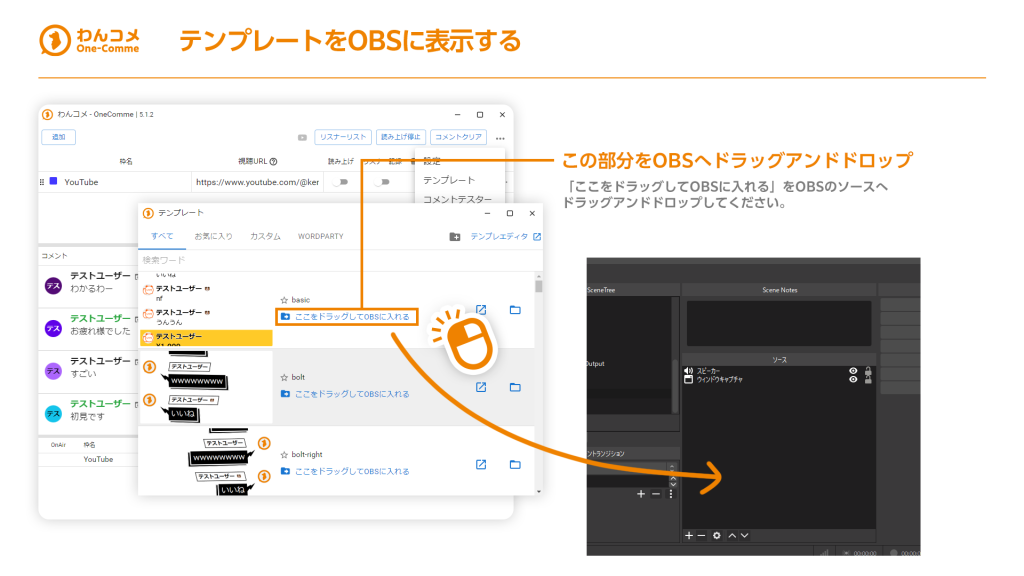This screenshot has height=576, width=1024.
Task: Switch to the カスタム tab
Action: click(x=265, y=236)
